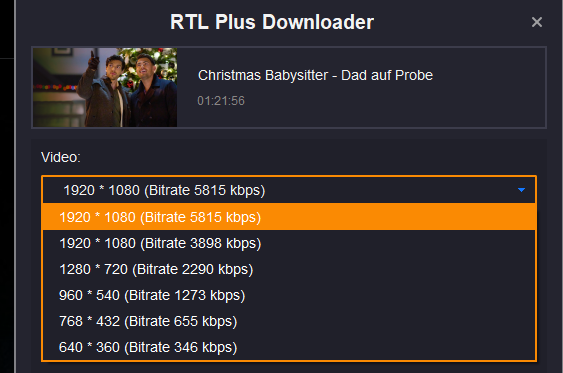The height and width of the screenshot is (373, 563).
Task: Pick 1280 * 720 Bitrate 2290 kbps
Action: tap(289, 269)
